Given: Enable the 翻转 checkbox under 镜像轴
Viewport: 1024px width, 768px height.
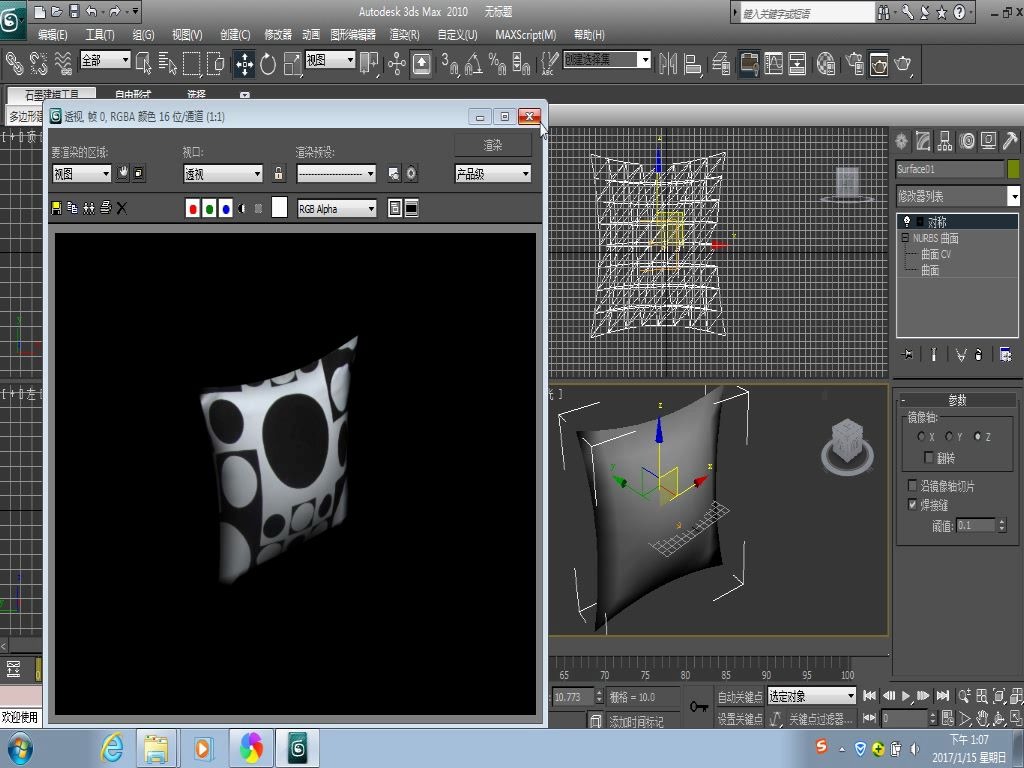Looking at the screenshot, I should (x=929, y=457).
